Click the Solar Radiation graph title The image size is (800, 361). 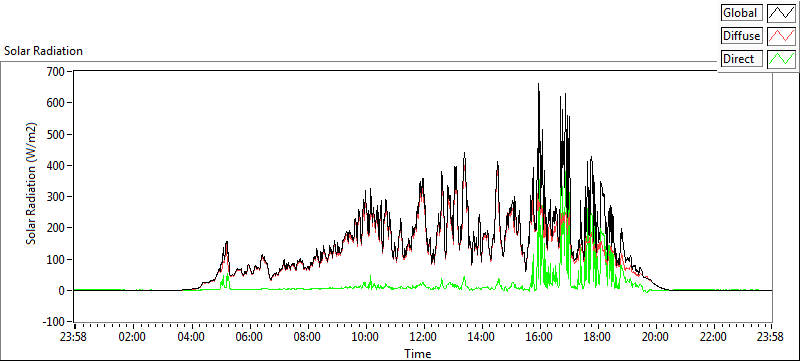click(43, 51)
